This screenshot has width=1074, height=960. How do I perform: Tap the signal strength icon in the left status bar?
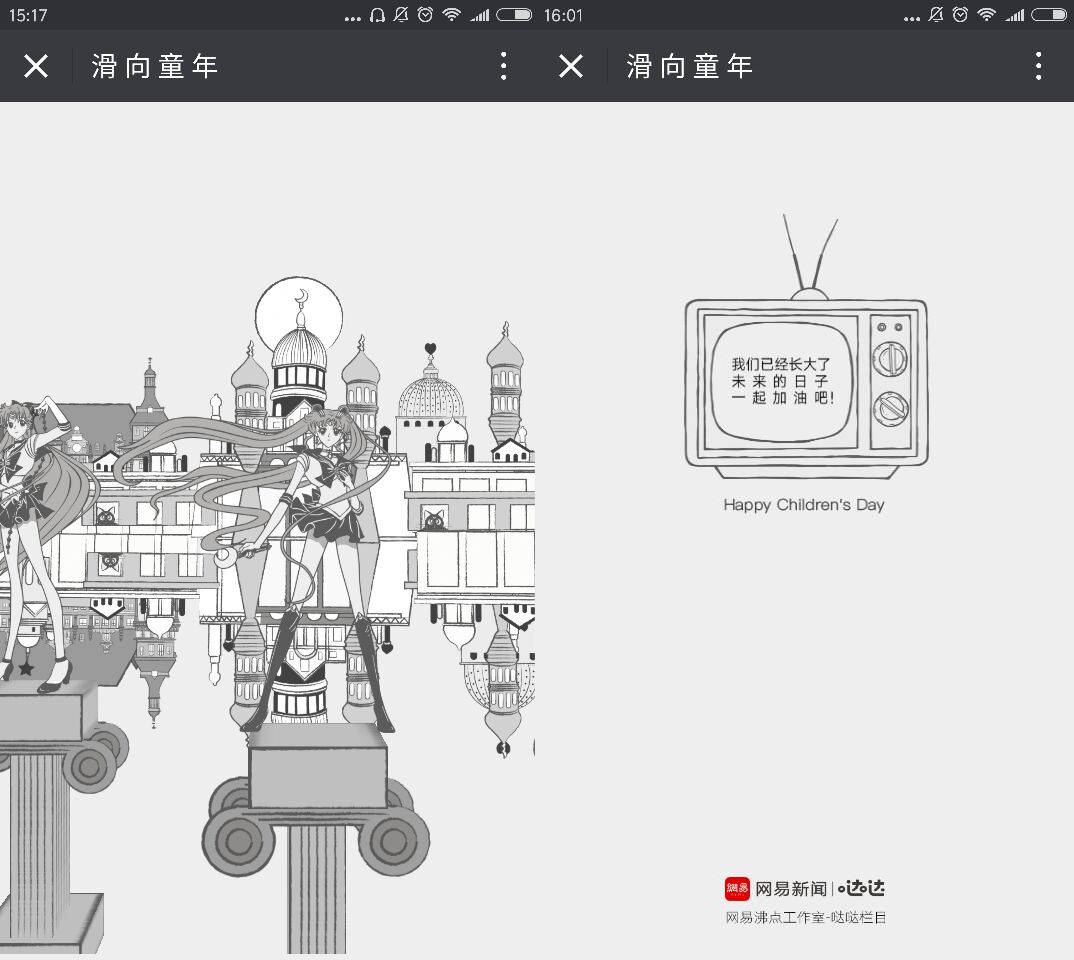(x=479, y=15)
